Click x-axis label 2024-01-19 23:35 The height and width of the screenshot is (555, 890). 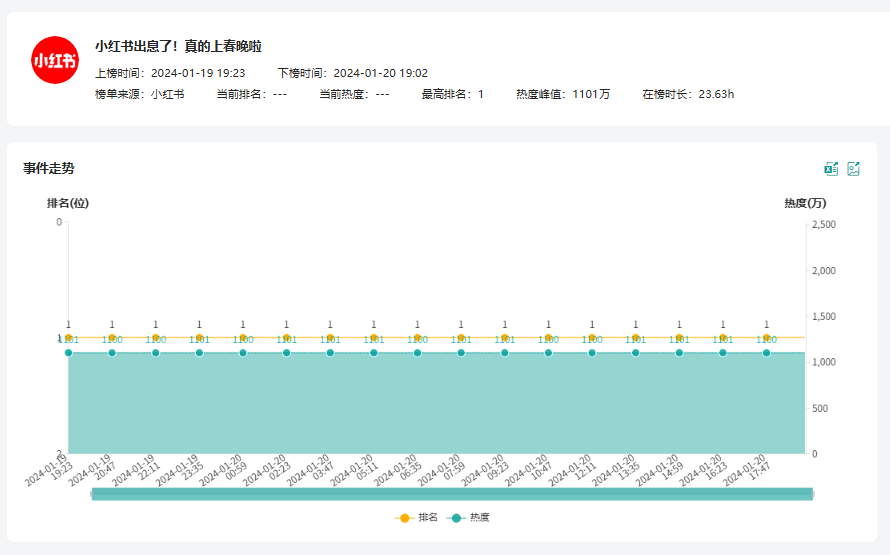(x=179, y=470)
